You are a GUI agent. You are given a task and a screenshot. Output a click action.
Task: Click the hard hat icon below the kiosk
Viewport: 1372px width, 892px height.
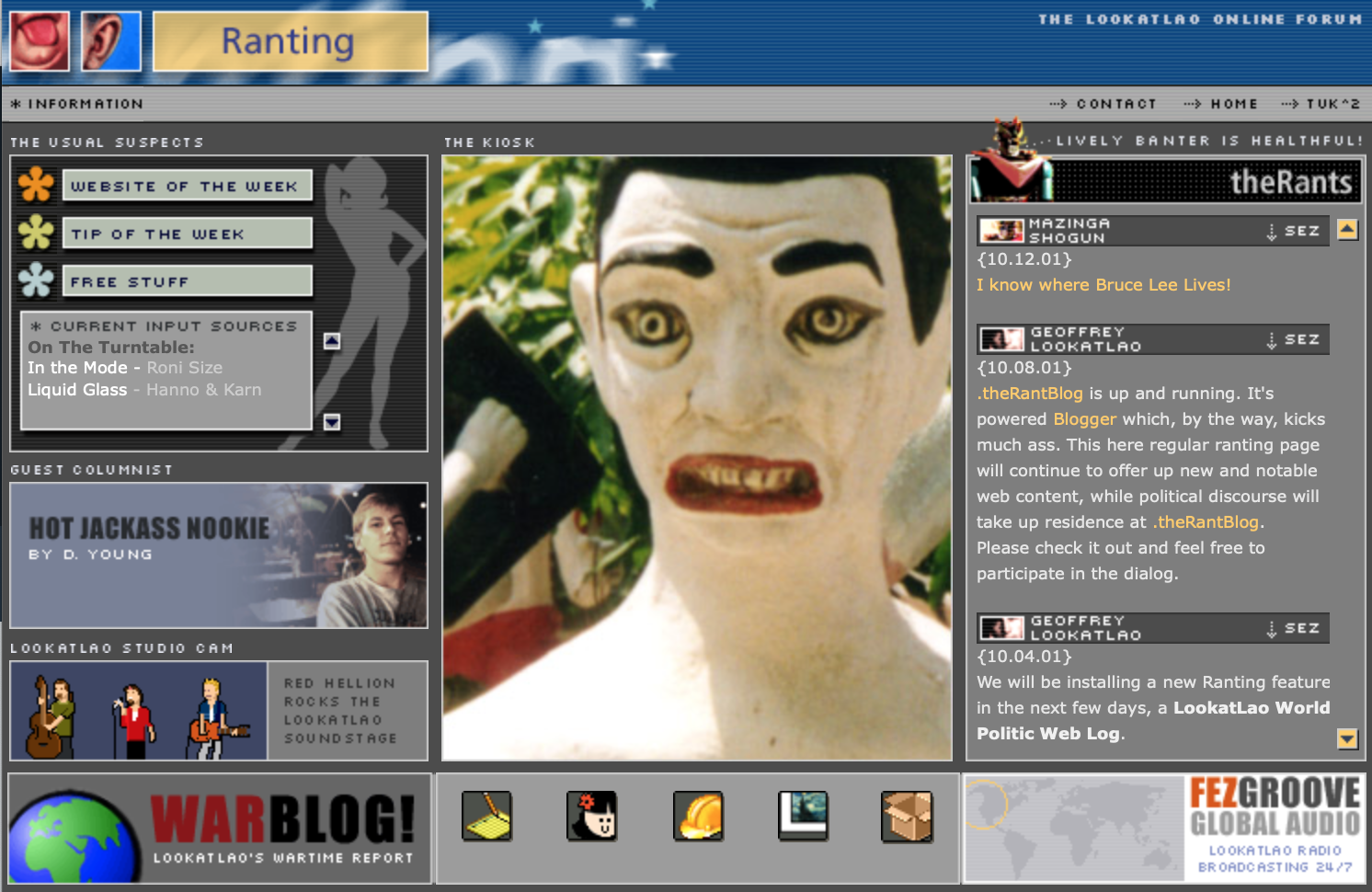pyautogui.click(x=697, y=816)
